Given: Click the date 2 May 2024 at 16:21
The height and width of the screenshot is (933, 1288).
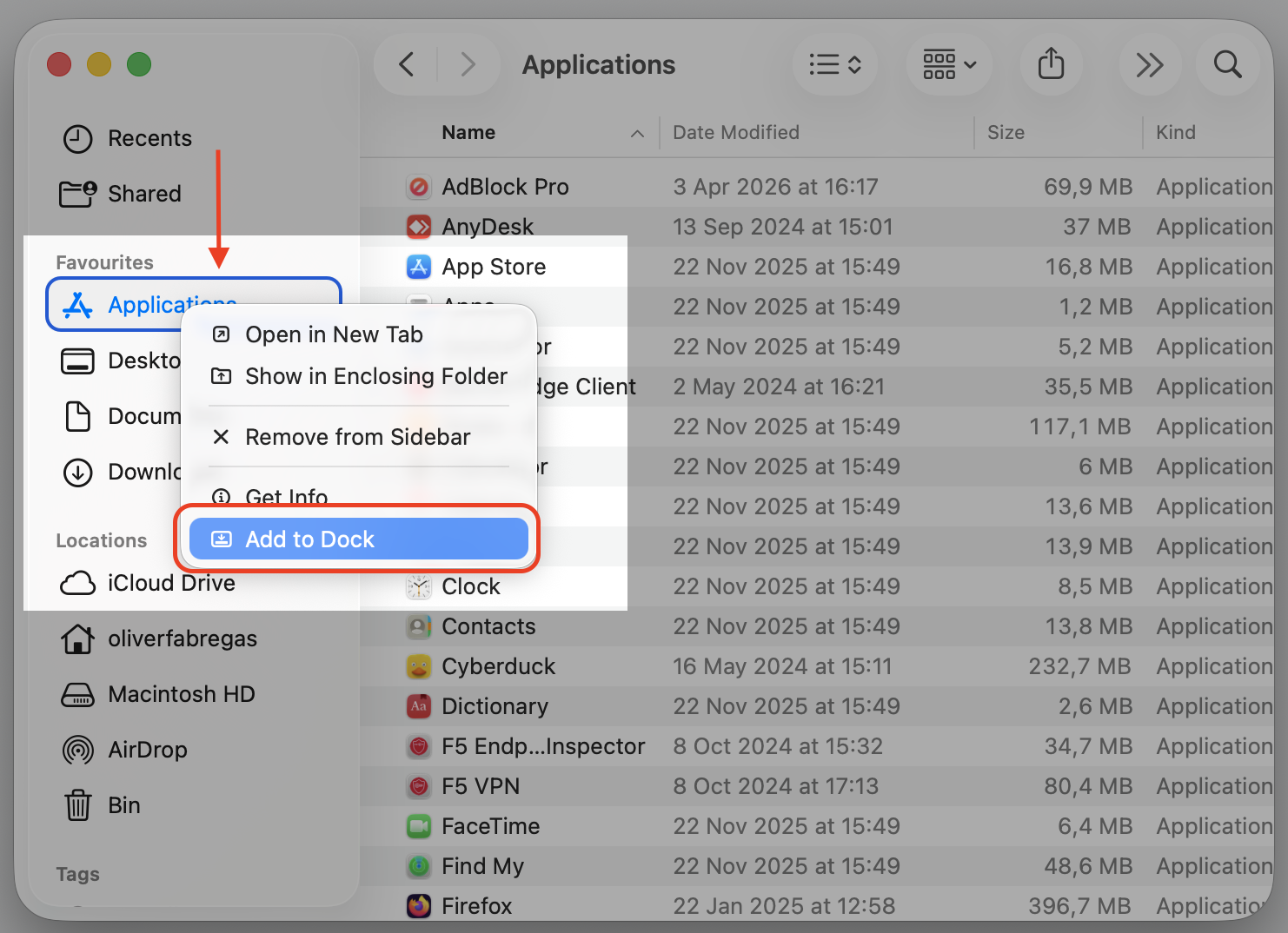Looking at the screenshot, I should pyautogui.click(x=779, y=387).
